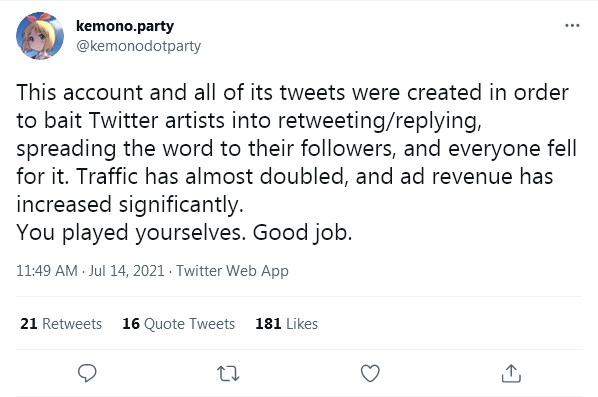
Task: Visit the @kemonodotparty handle link
Action: [x=138, y=46]
